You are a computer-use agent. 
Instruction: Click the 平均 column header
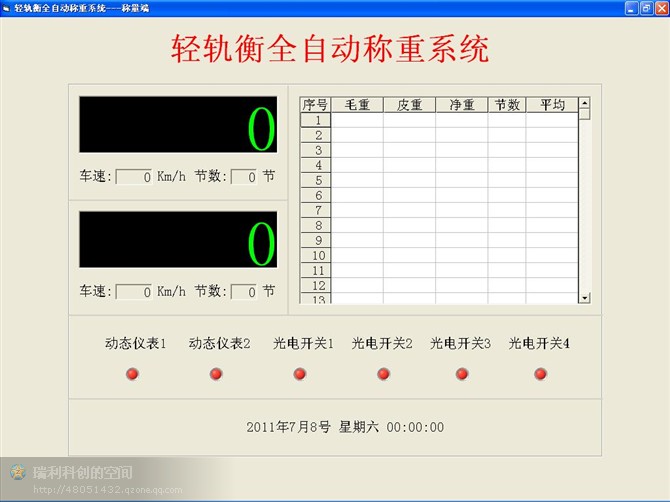tap(552, 104)
